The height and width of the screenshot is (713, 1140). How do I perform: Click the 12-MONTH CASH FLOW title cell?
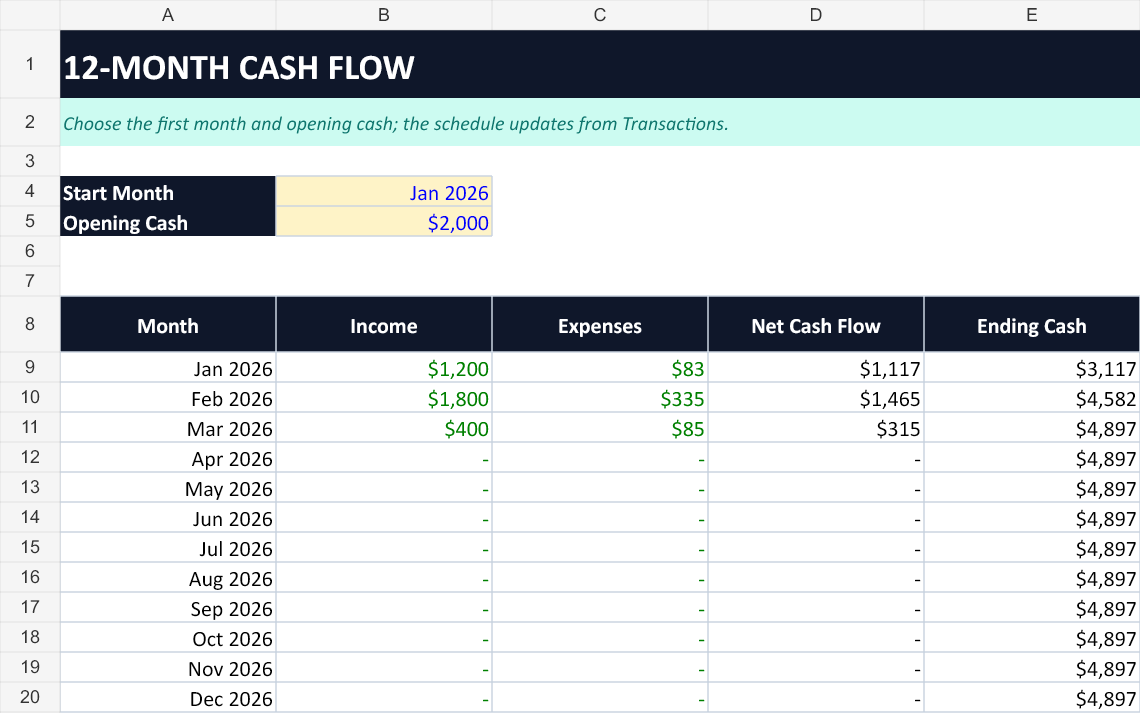coord(600,65)
